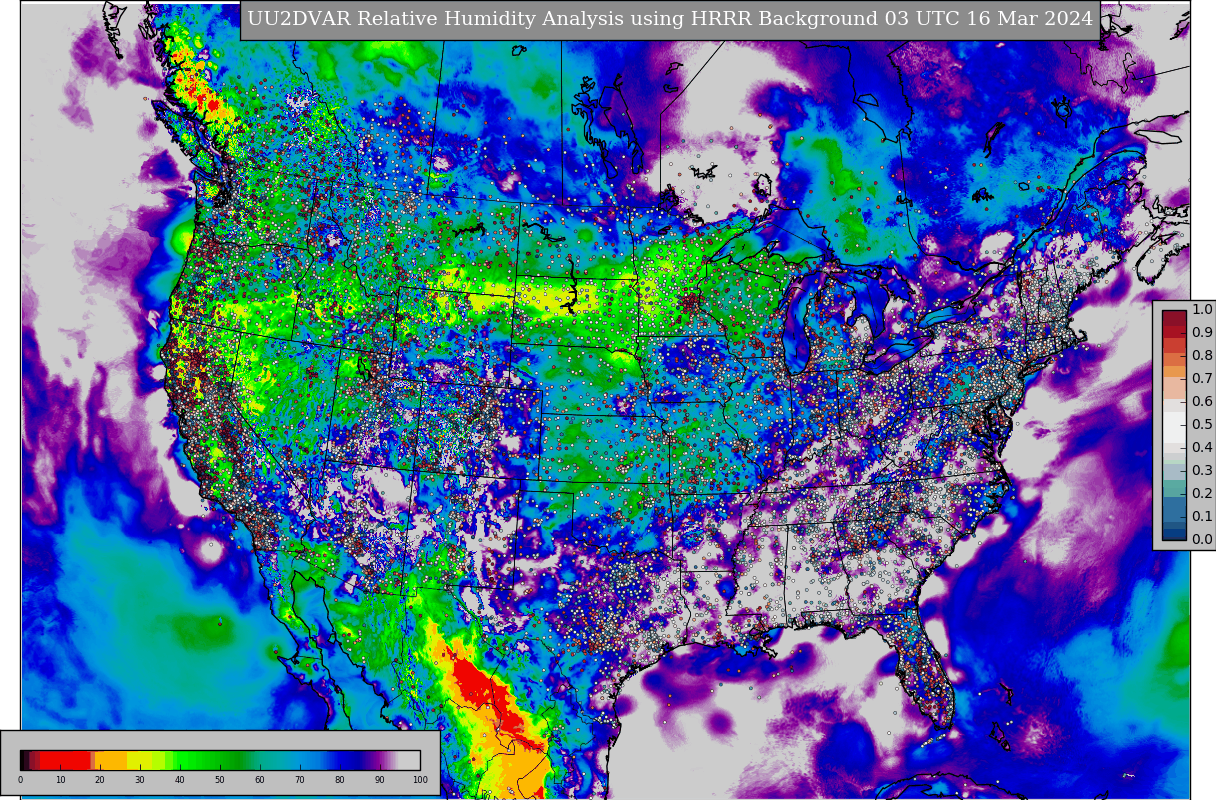Select the 0.4 label on the right legend
Image resolution: width=1216 pixels, height=800 pixels.
pyautogui.click(x=1201, y=448)
